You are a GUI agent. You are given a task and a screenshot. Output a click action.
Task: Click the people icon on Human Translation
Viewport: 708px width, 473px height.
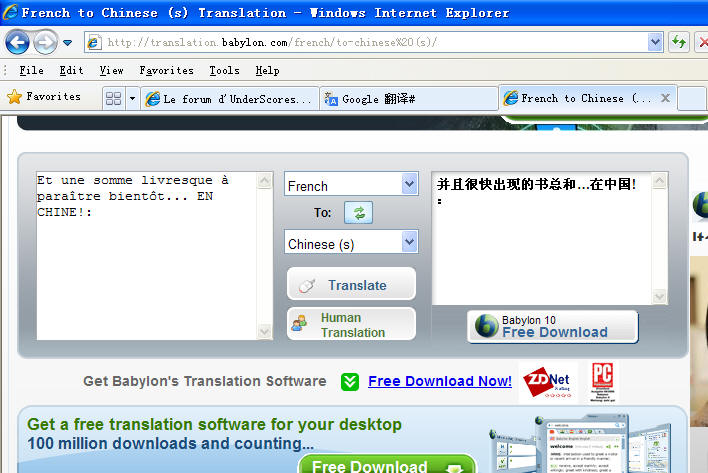pyautogui.click(x=299, y=323)
